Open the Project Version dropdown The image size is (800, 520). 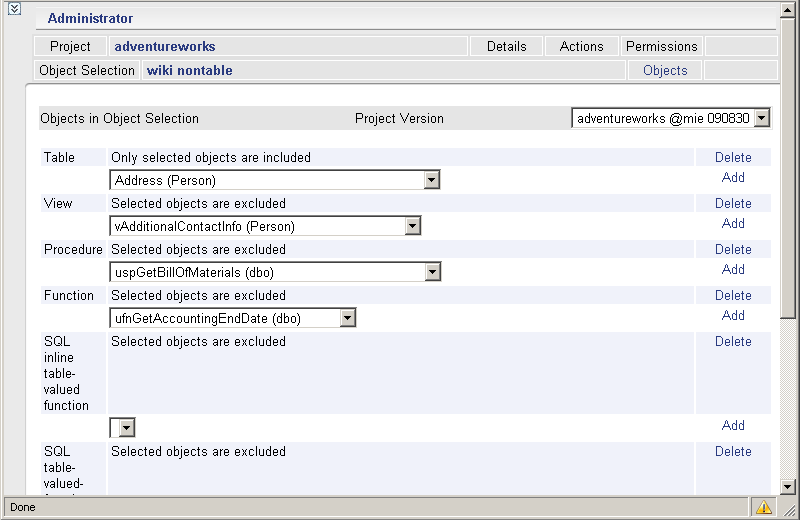click(x=670, y=118)
